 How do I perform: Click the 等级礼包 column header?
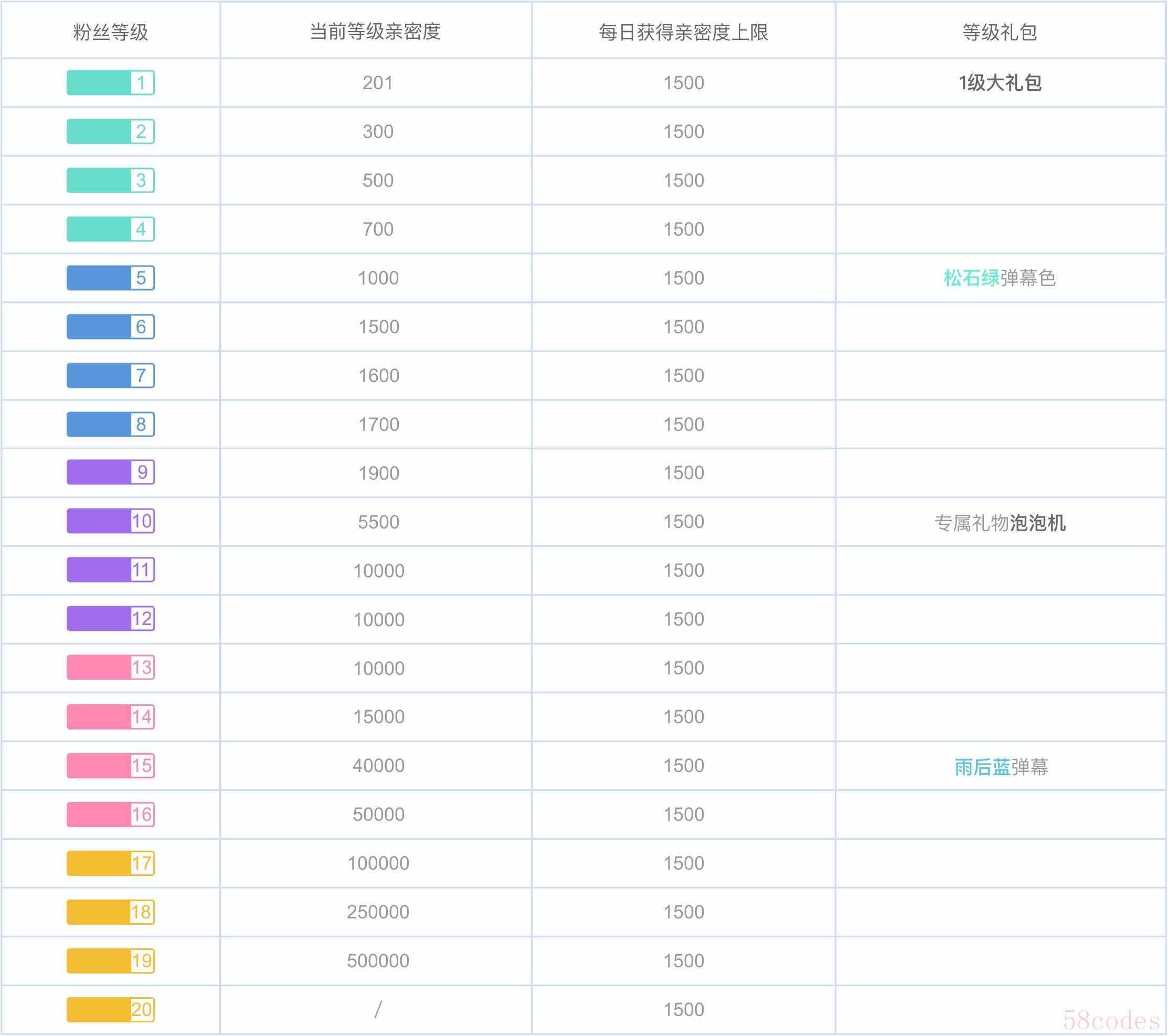click(x=1000, y=32)
